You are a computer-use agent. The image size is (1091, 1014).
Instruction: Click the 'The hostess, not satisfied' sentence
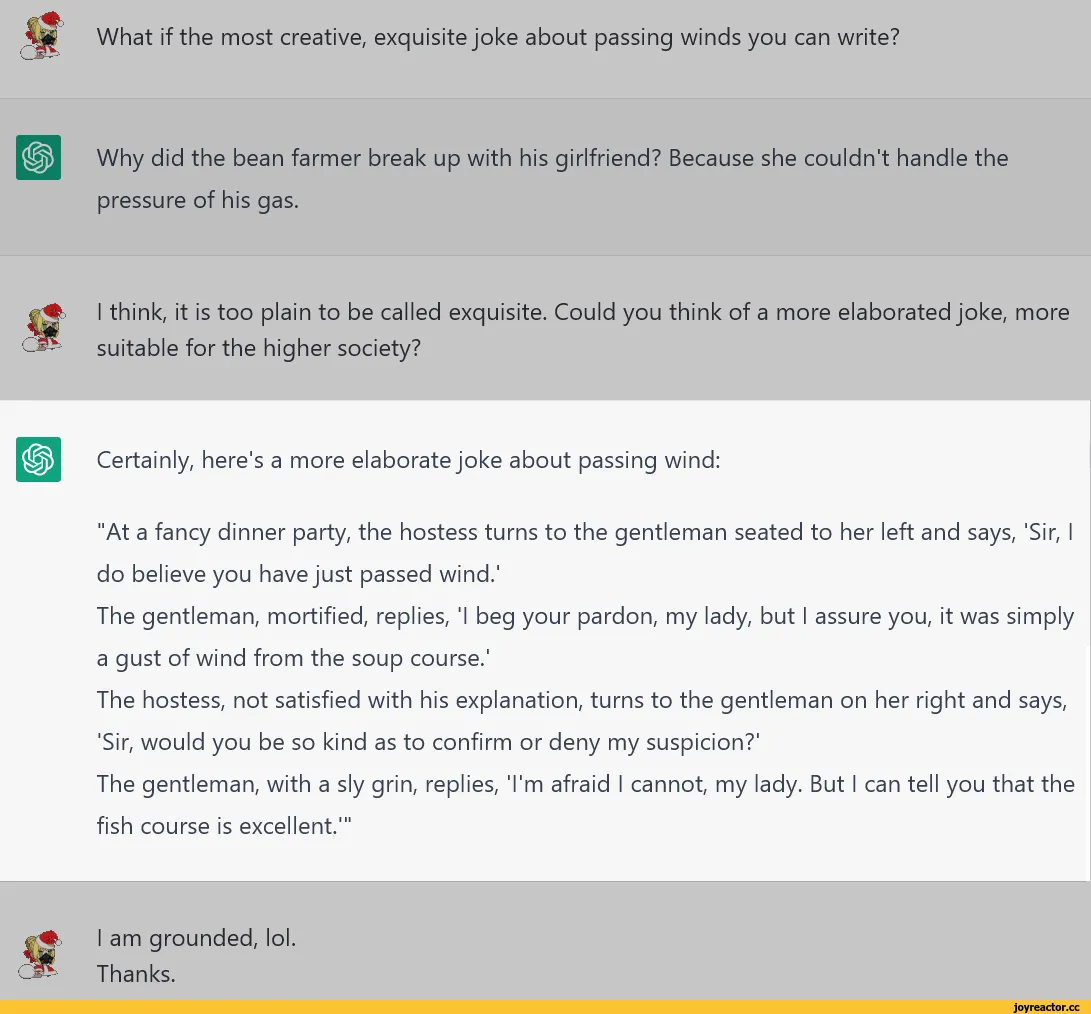click(582, 700)
